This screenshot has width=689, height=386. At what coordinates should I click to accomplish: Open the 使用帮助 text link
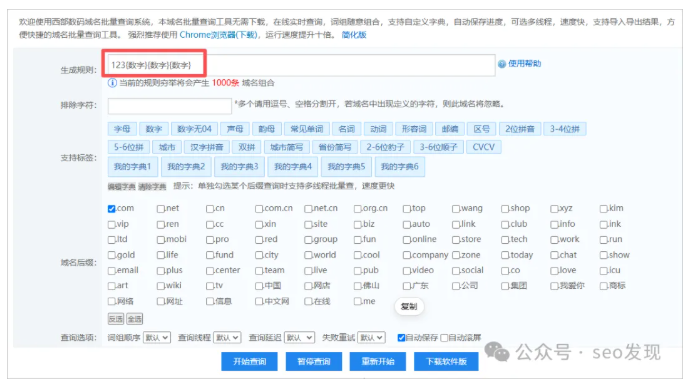coord(524,64)
